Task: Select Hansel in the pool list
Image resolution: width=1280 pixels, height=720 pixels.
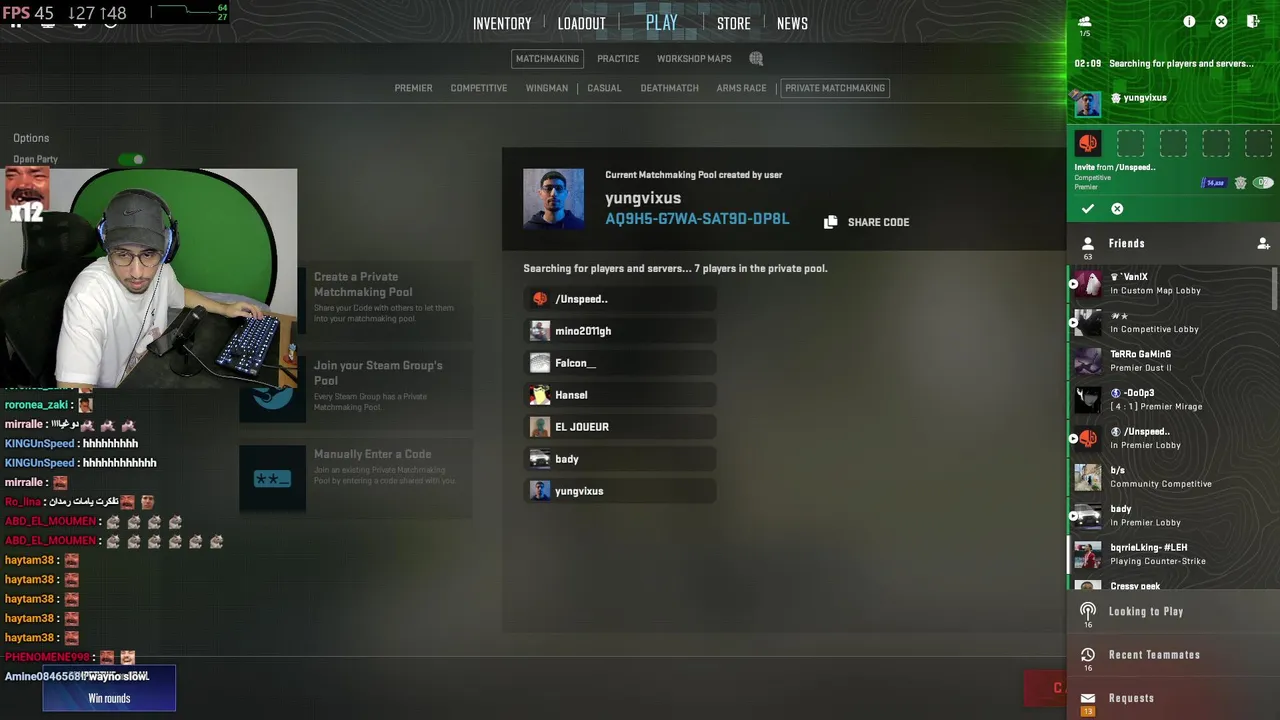Action: 619,395
